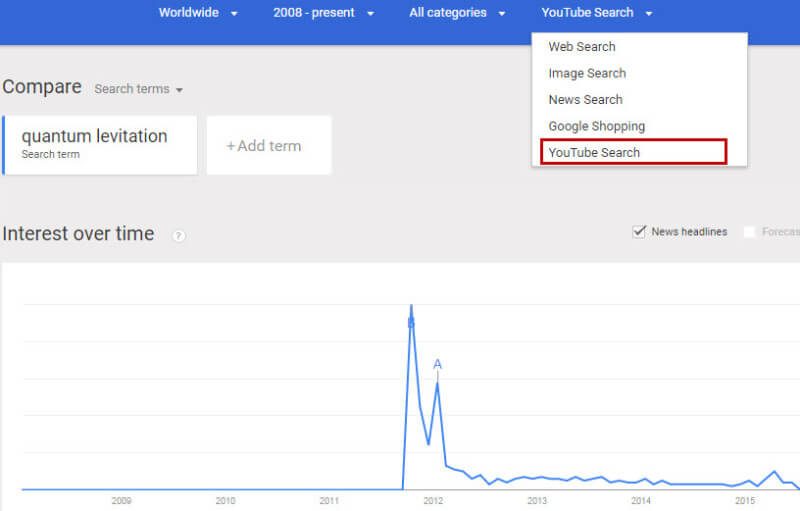Uncheck the News headlines checkbox
800x511 pixels.
pos(639,232)
